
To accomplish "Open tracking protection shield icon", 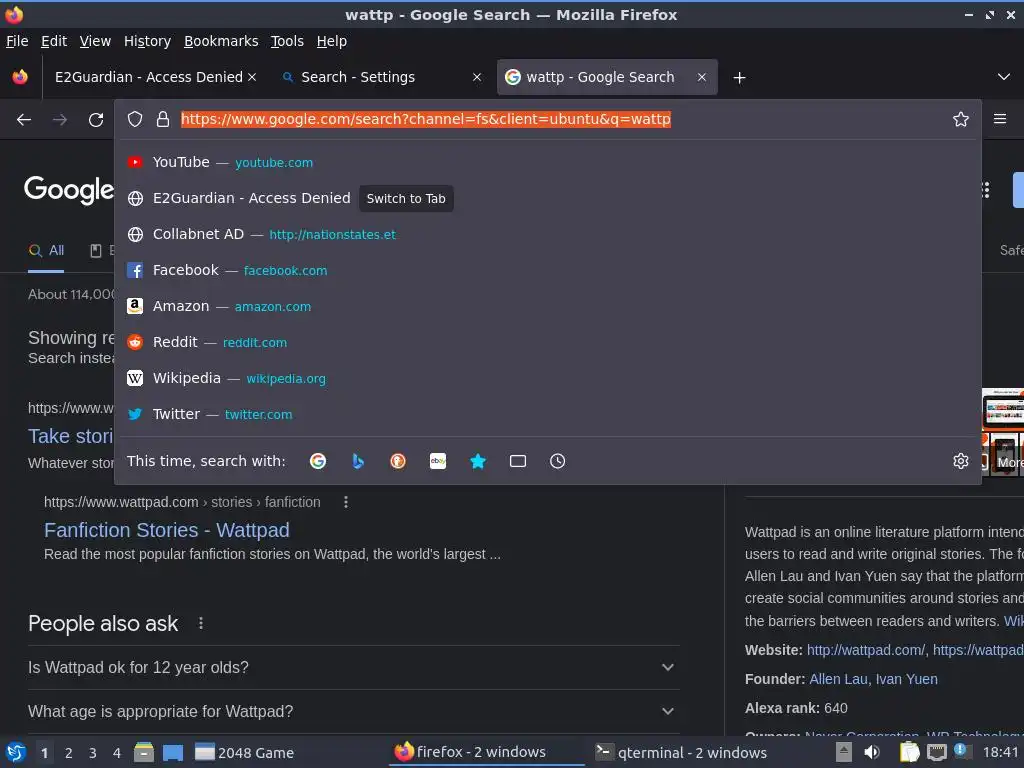I will (x=135, y=119).
